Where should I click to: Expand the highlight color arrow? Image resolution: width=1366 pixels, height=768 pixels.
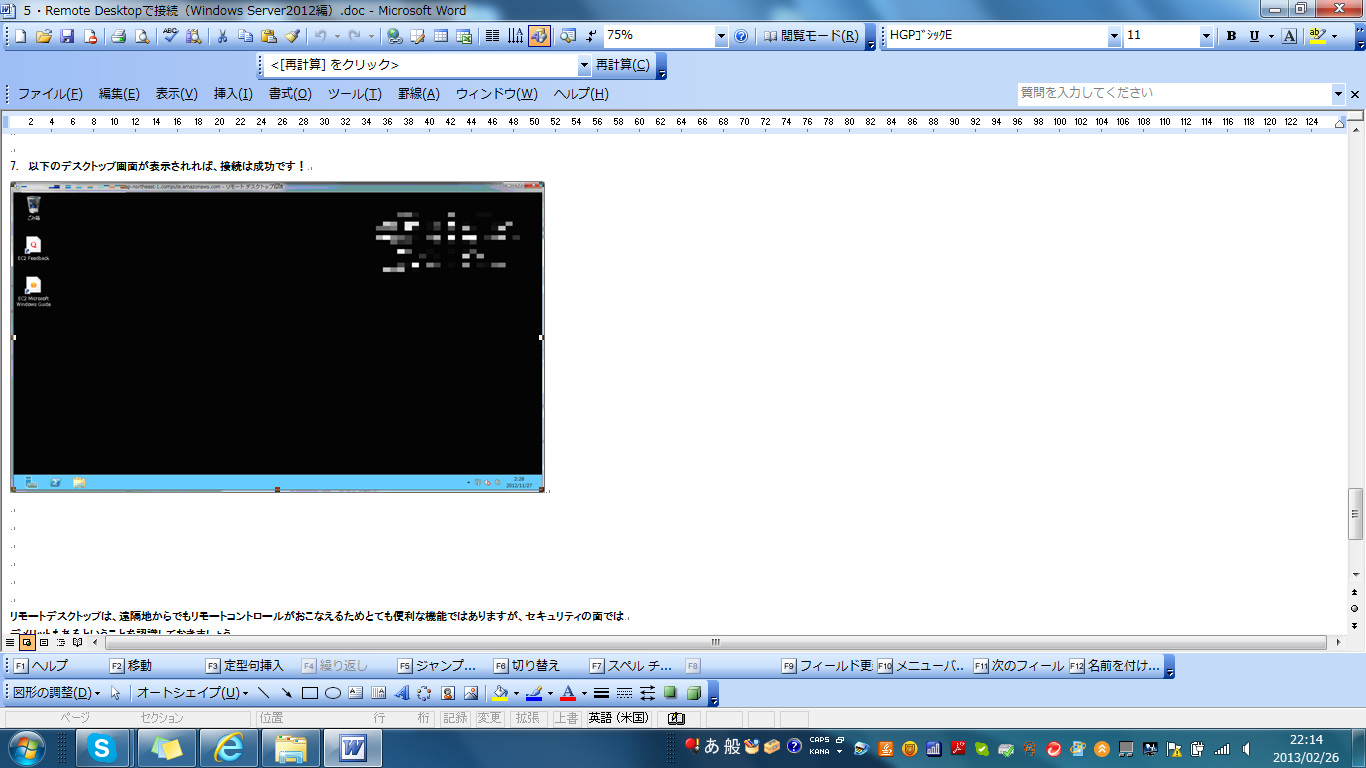click(1334, 36)
